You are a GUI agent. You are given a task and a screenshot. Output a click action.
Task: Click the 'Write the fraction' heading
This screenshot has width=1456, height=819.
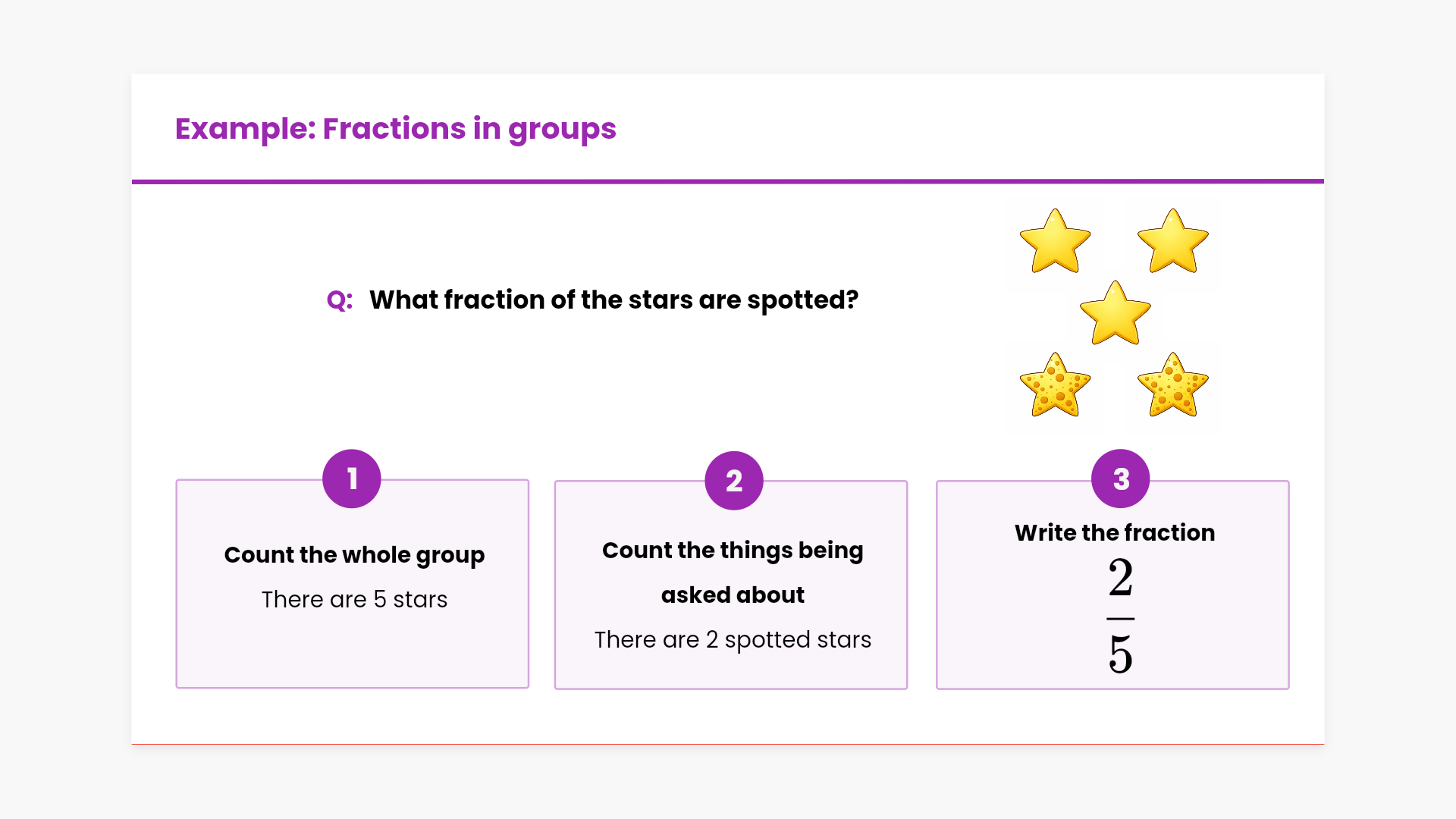point(1114,533)
